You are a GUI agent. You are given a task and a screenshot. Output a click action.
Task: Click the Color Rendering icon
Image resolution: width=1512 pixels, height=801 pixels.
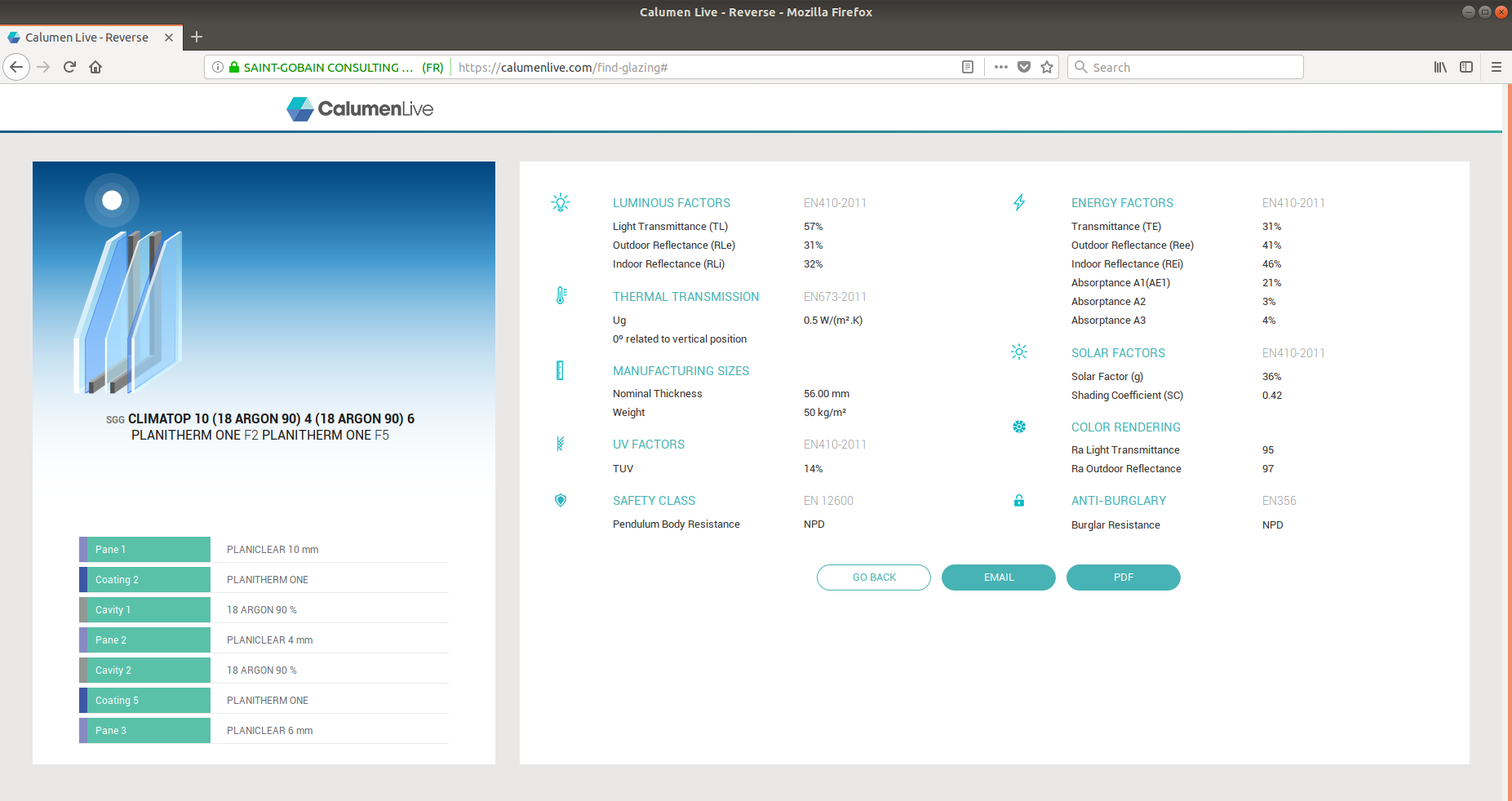click(x=1019, y=427)
